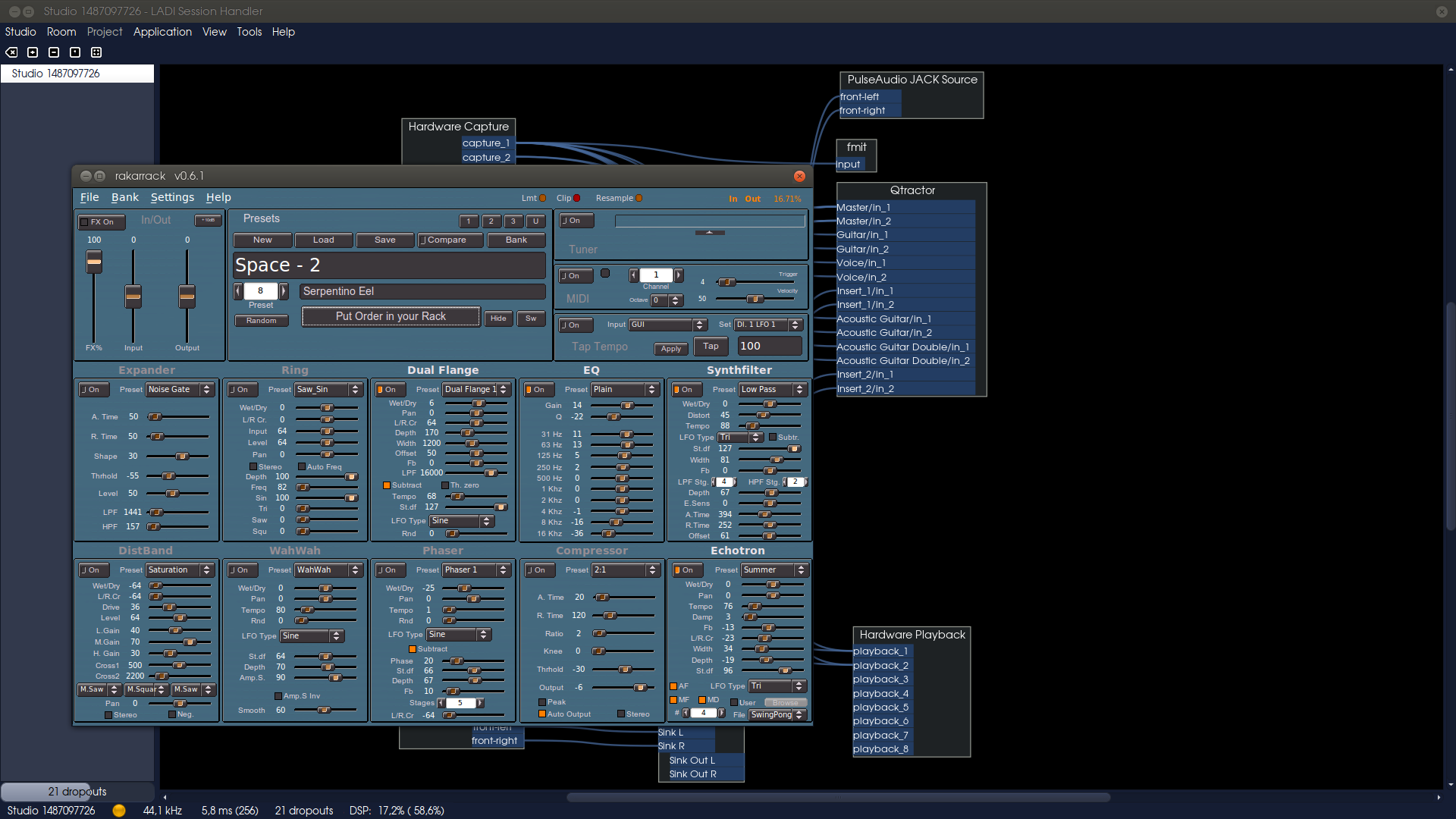Click the MIDI channel decrease arrow

click(x=634, y=275)
